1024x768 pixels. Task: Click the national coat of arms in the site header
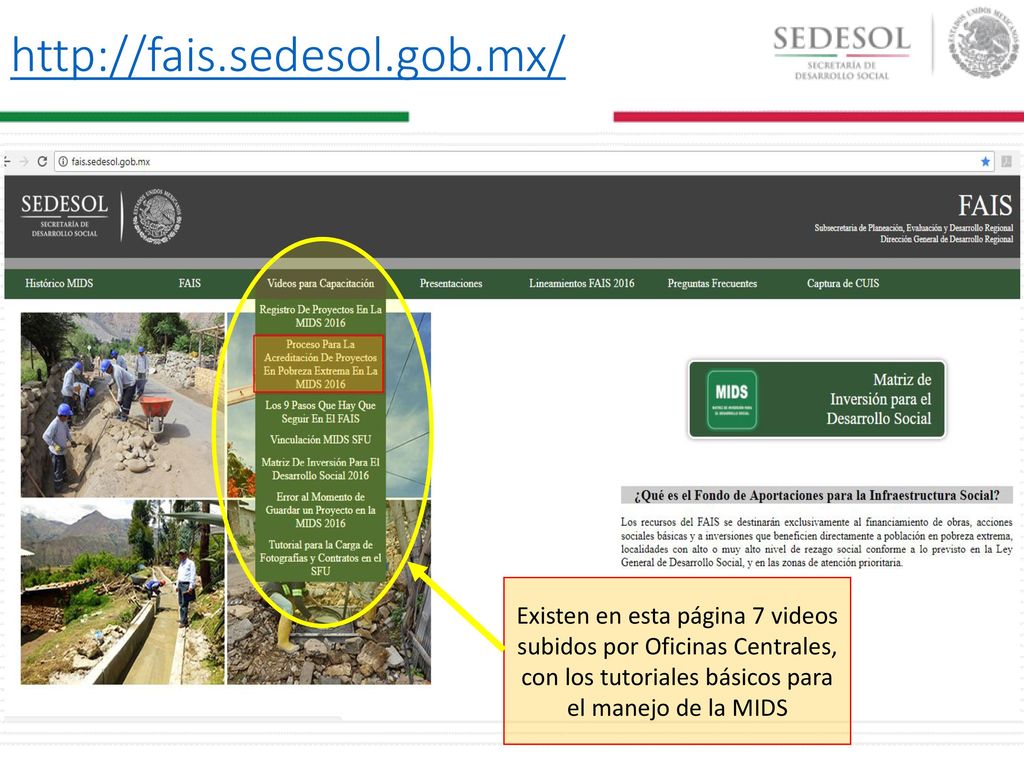pos(157,216)
